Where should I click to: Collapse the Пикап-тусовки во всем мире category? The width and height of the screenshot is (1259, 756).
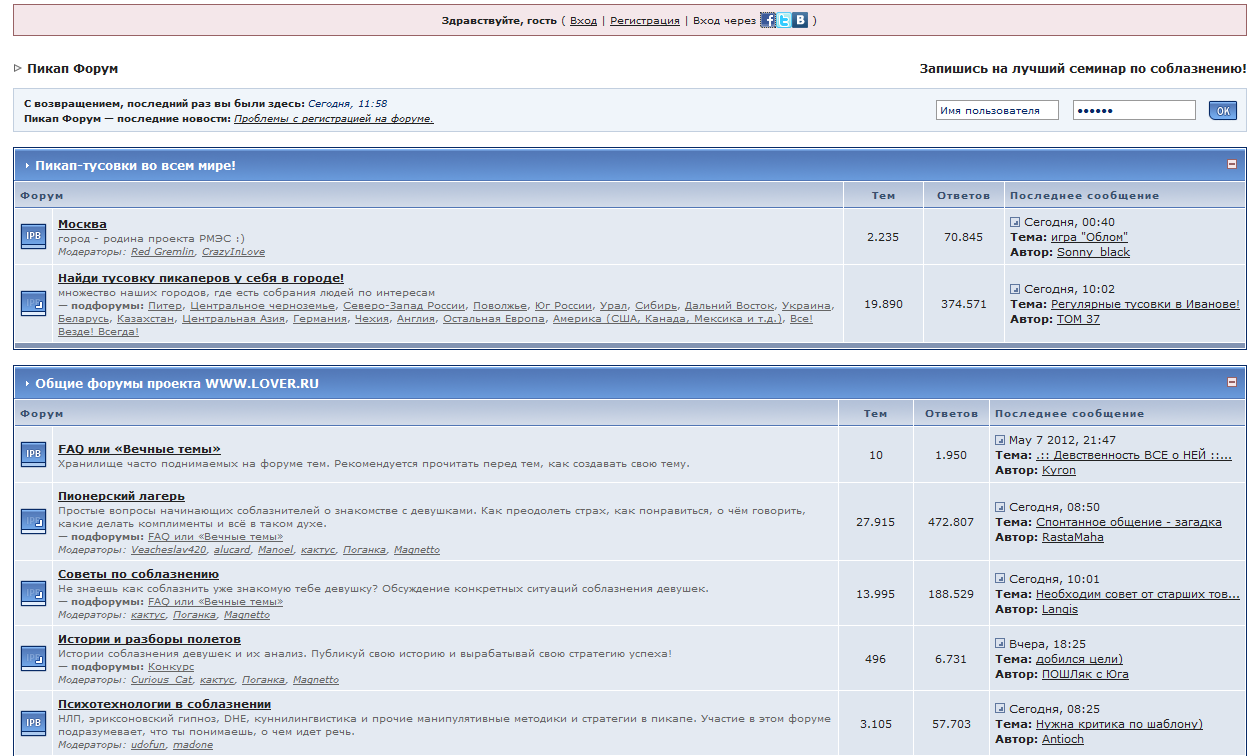coord(1232,164)
